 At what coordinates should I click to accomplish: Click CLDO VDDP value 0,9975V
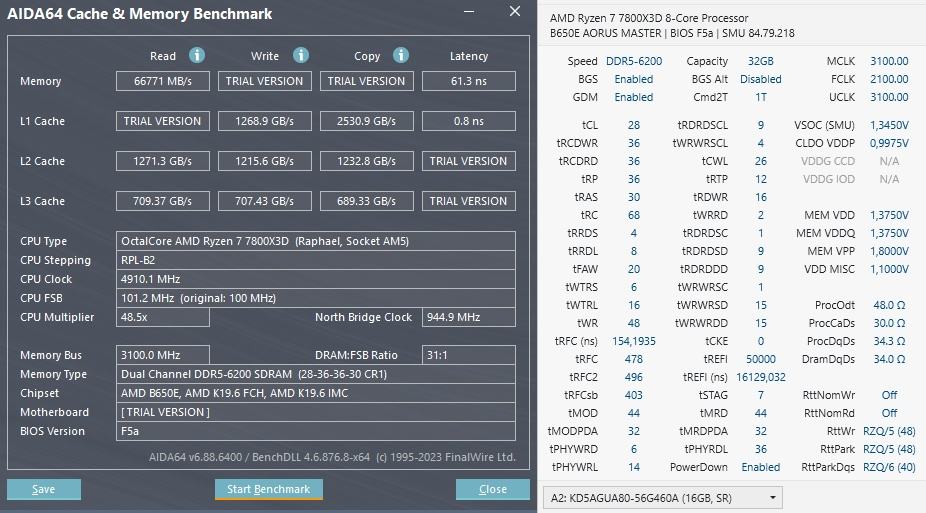click(889, 143)
